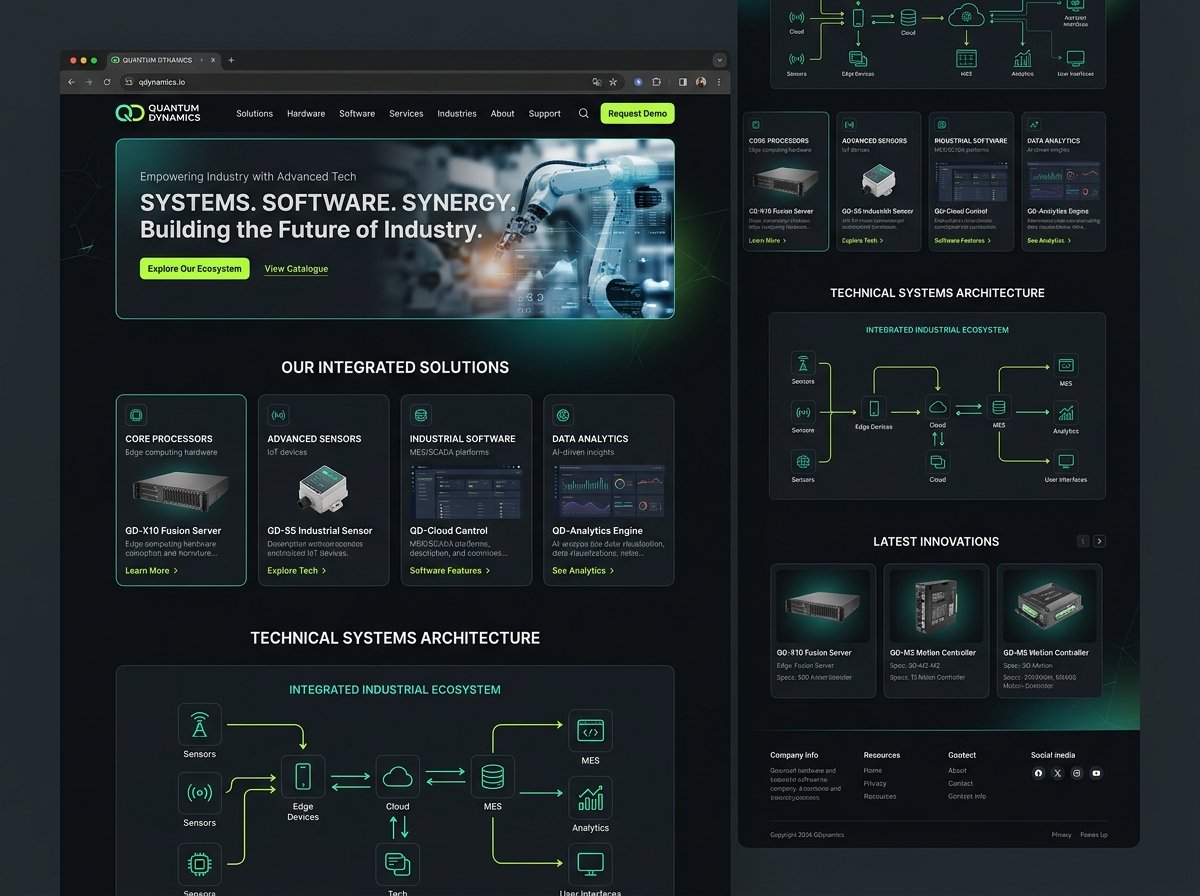Go back with the browser back arrow

click(71, 82)
